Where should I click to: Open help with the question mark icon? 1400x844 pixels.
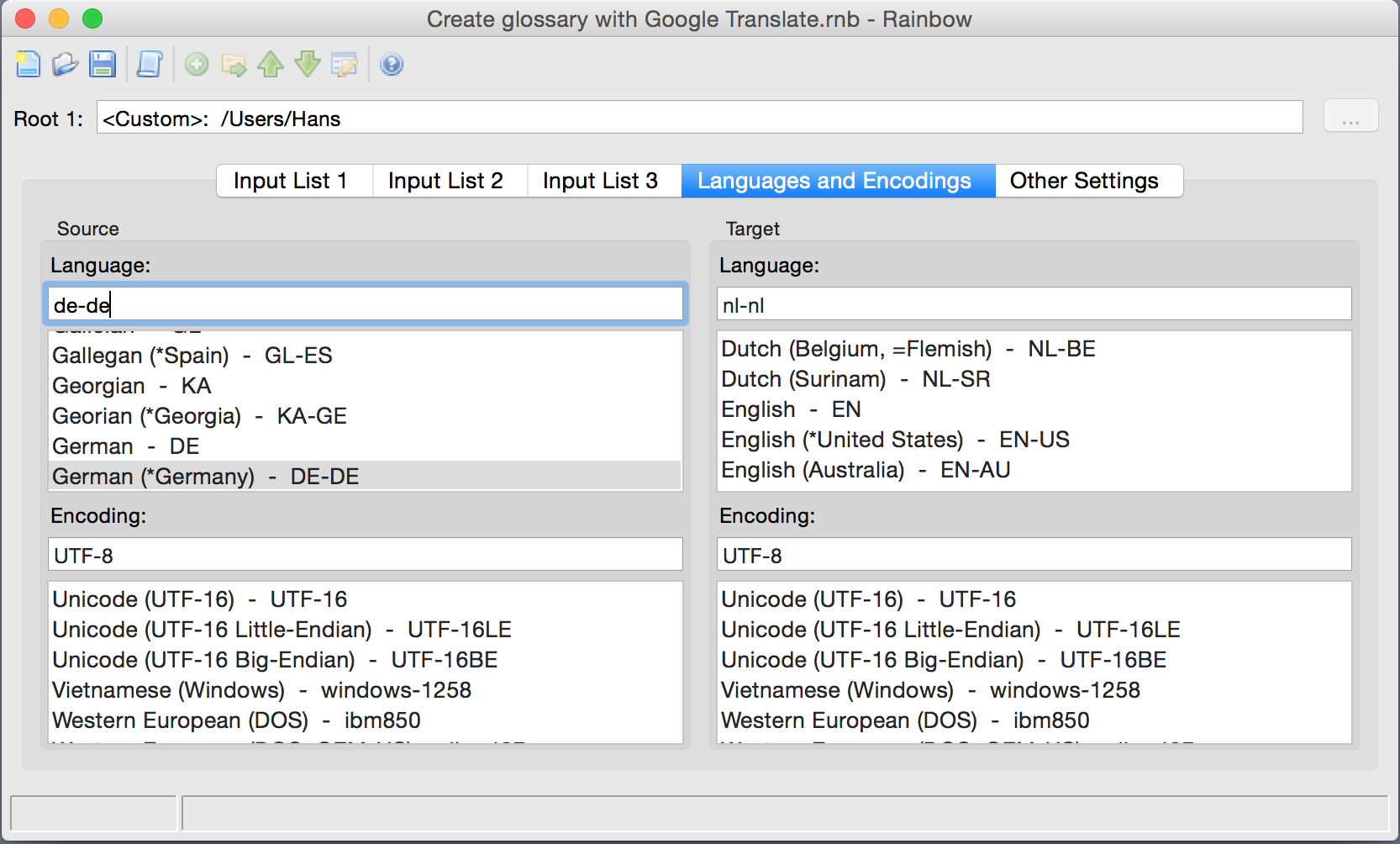tap(392, 65)
